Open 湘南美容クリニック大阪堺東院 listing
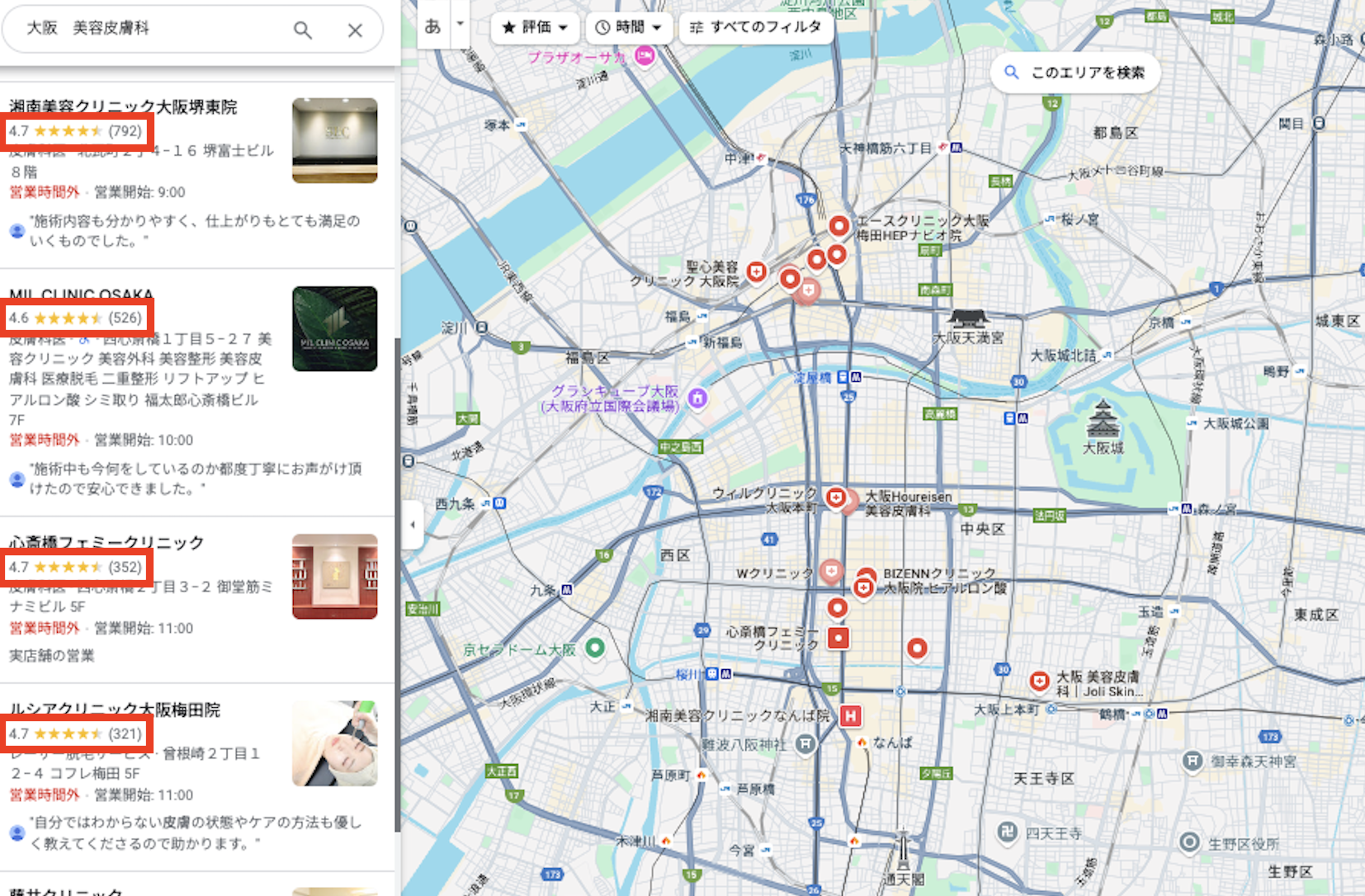 point(123,106)
